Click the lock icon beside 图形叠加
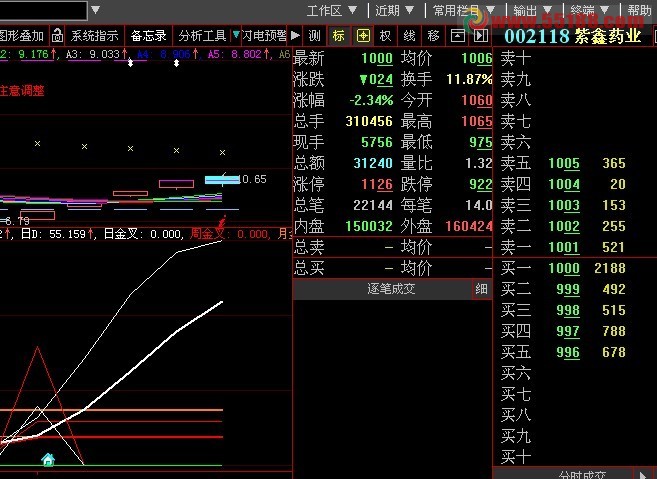 point(57,36)
